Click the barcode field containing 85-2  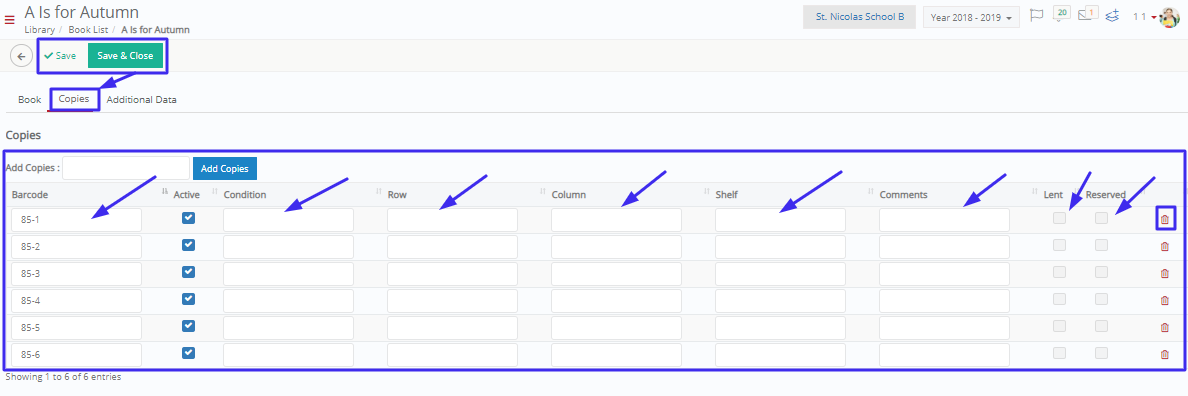(77, 247)
